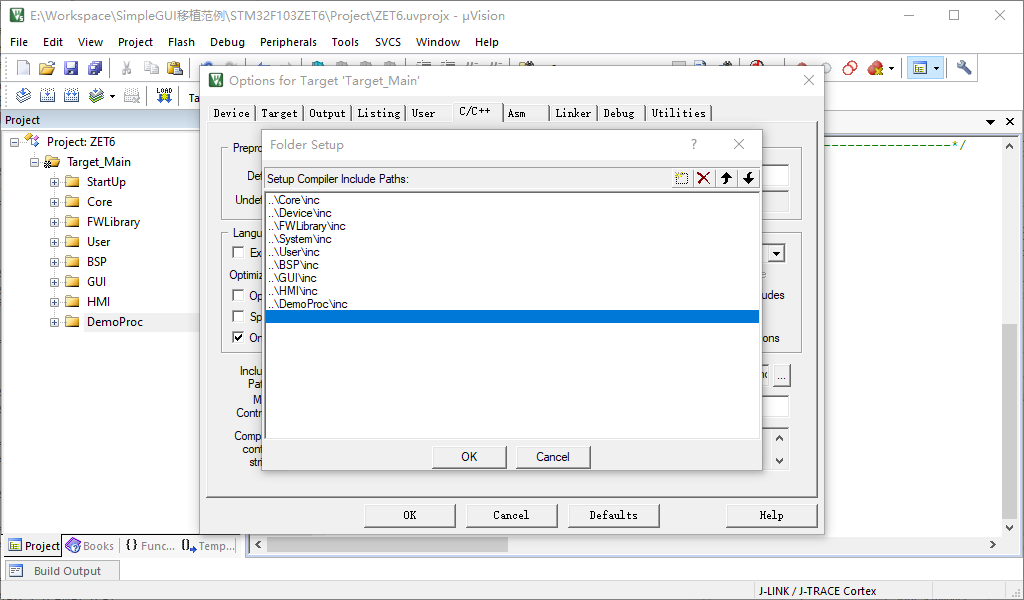Click the Kill all breakpoints icon

[875, 68]
